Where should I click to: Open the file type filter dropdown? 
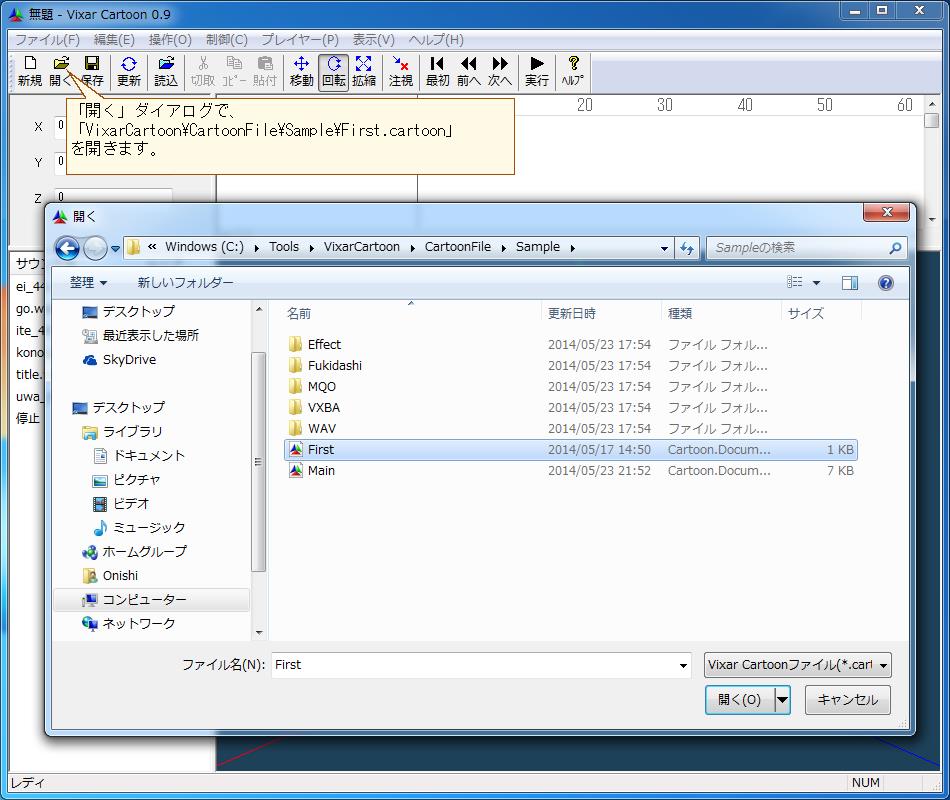tap(797, 665)
